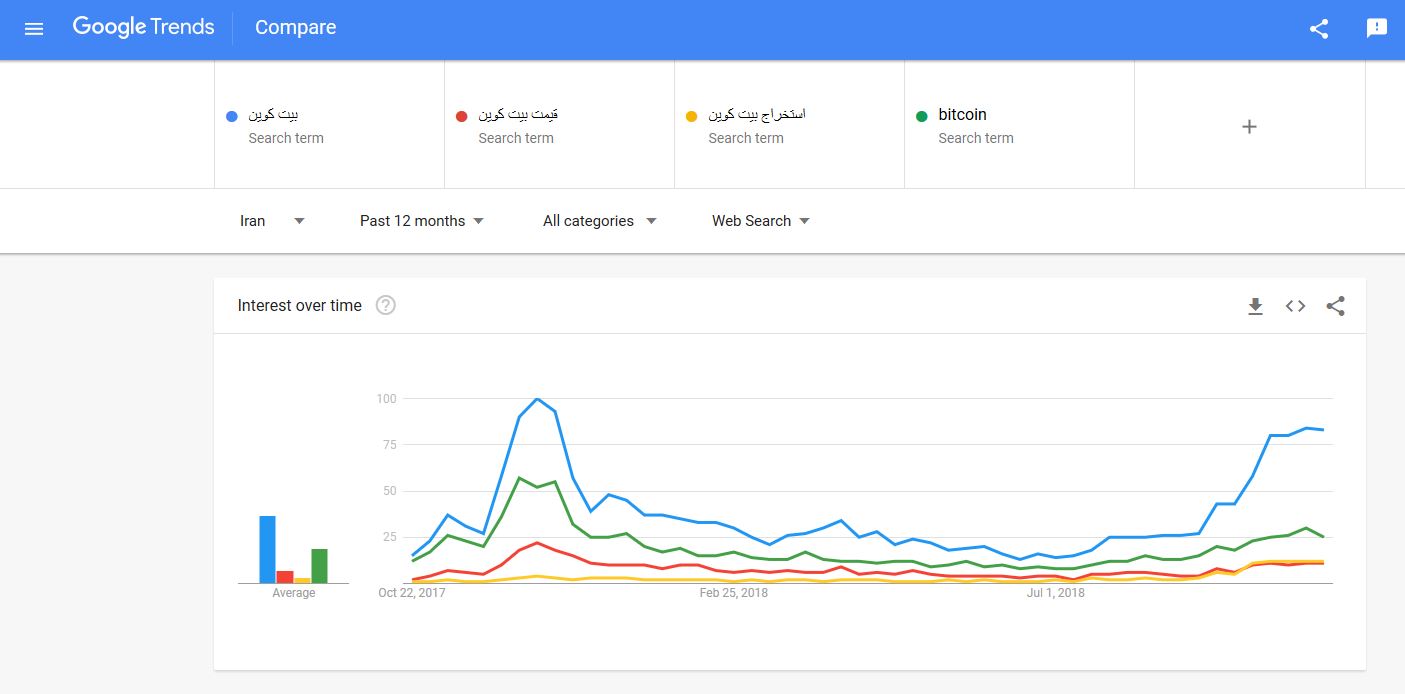Screen dimensions: 1405x694
Task: Share the Interest over time chart
Action: (1335, 306)
